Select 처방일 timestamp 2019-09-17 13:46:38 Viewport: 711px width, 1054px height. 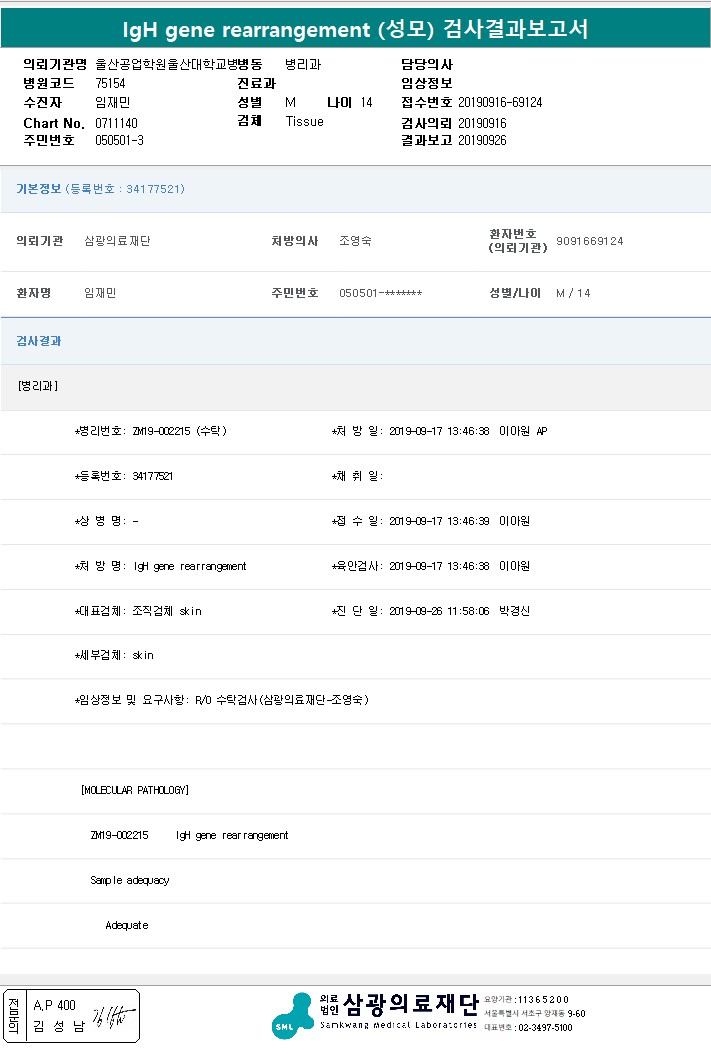440,431
